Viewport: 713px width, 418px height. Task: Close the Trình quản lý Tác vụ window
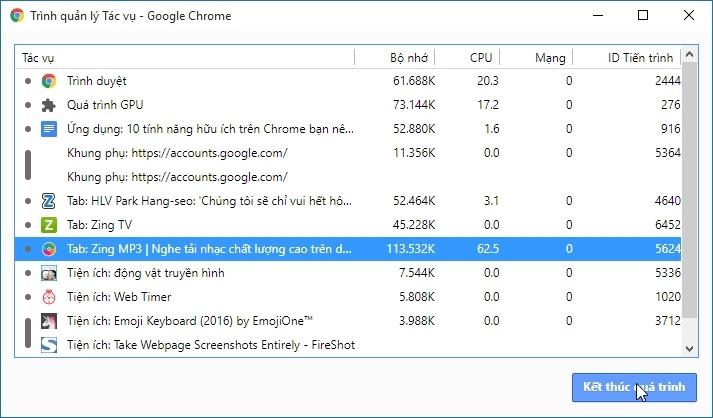point(688,15)
